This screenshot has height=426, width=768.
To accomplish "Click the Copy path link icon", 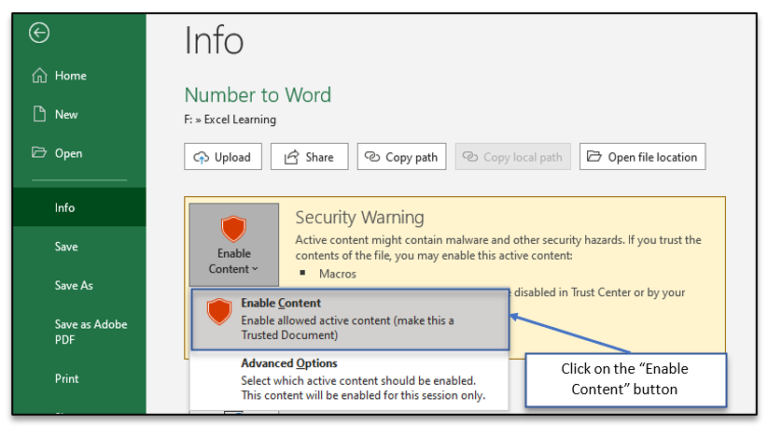I will click(372, 157).
